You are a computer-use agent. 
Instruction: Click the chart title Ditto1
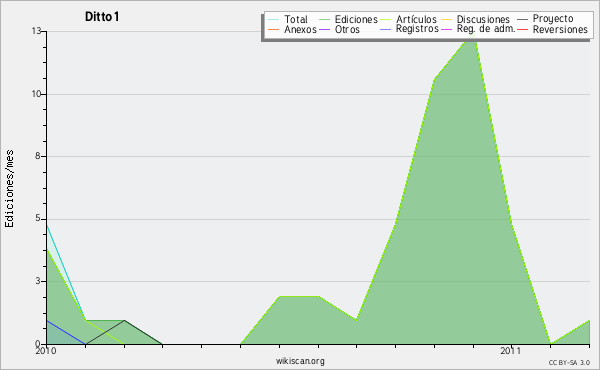point(102,17)
